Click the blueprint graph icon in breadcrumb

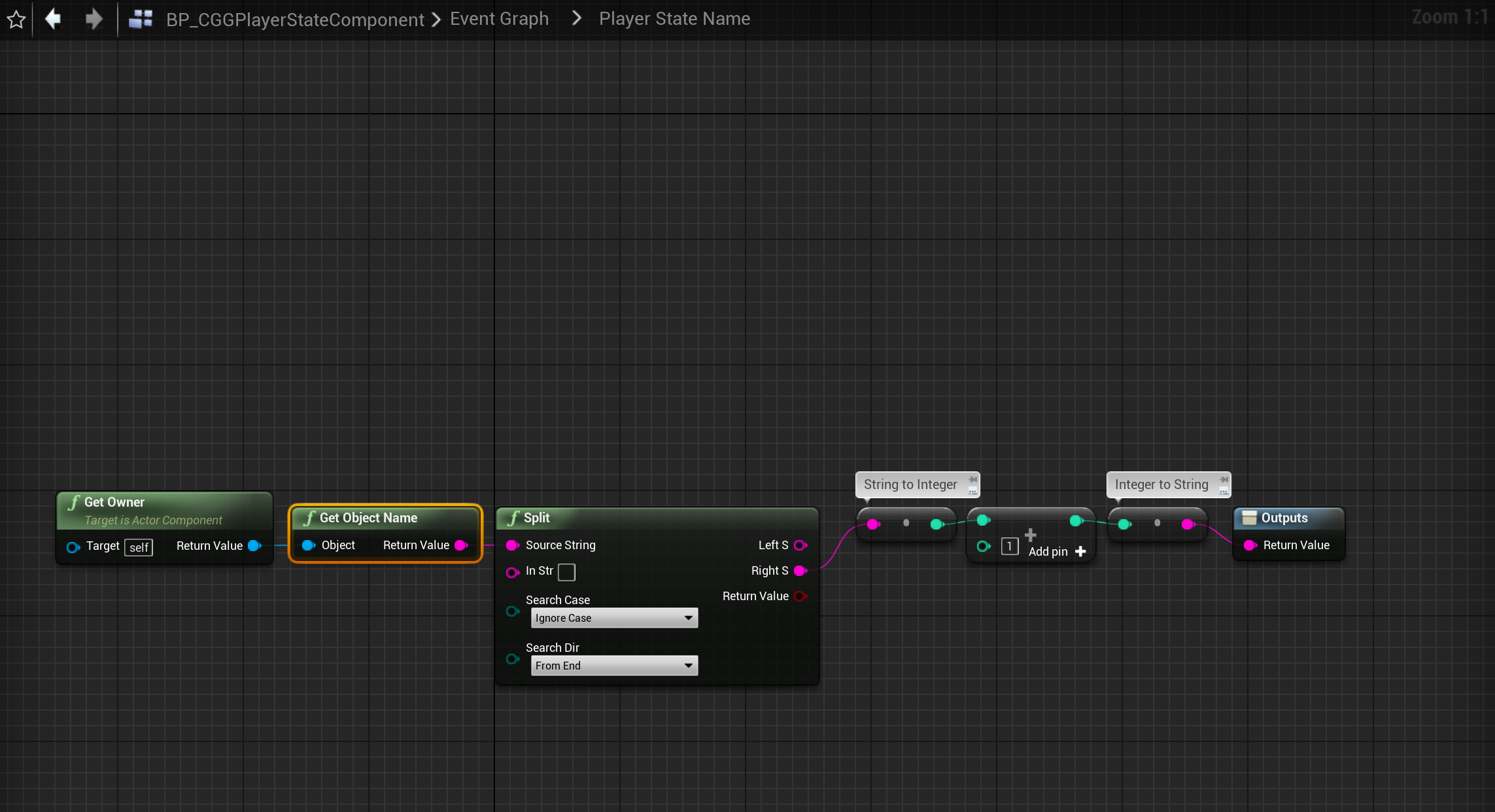tap(141, 19)
